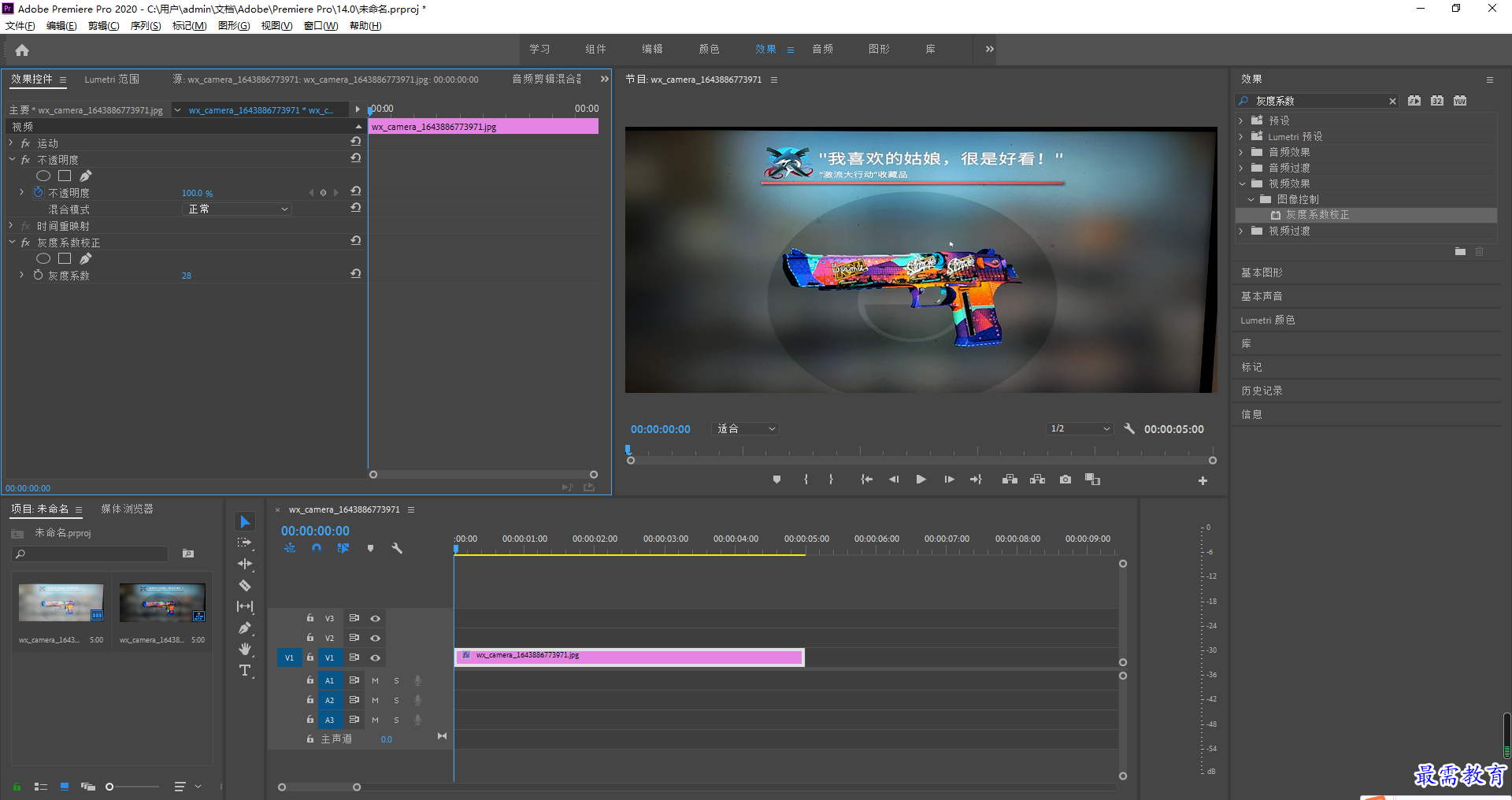Click the Extract button
The width and height of the screenshot is (1512, 800).
pos(1037,479)
